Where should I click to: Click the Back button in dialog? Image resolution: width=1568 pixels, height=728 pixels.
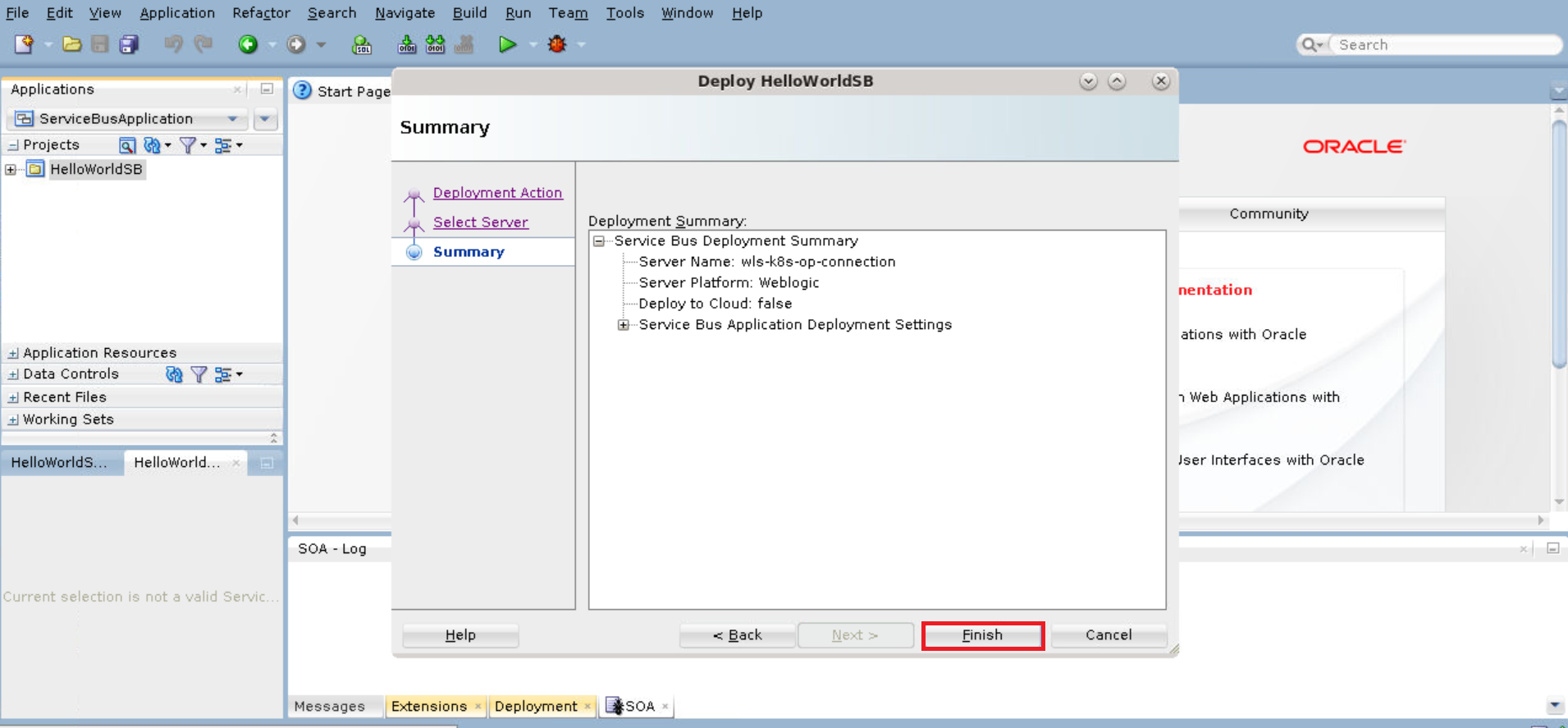[x=738, y=635]
